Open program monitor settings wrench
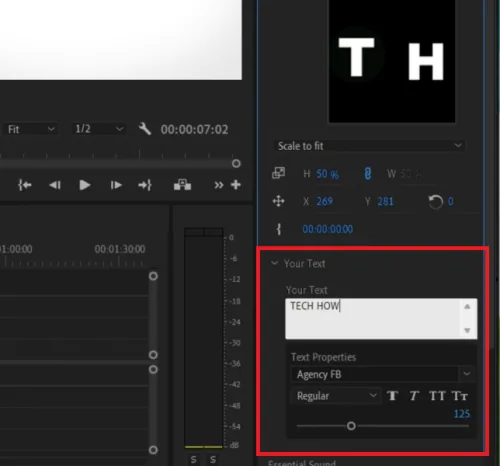 pos(145,129)
